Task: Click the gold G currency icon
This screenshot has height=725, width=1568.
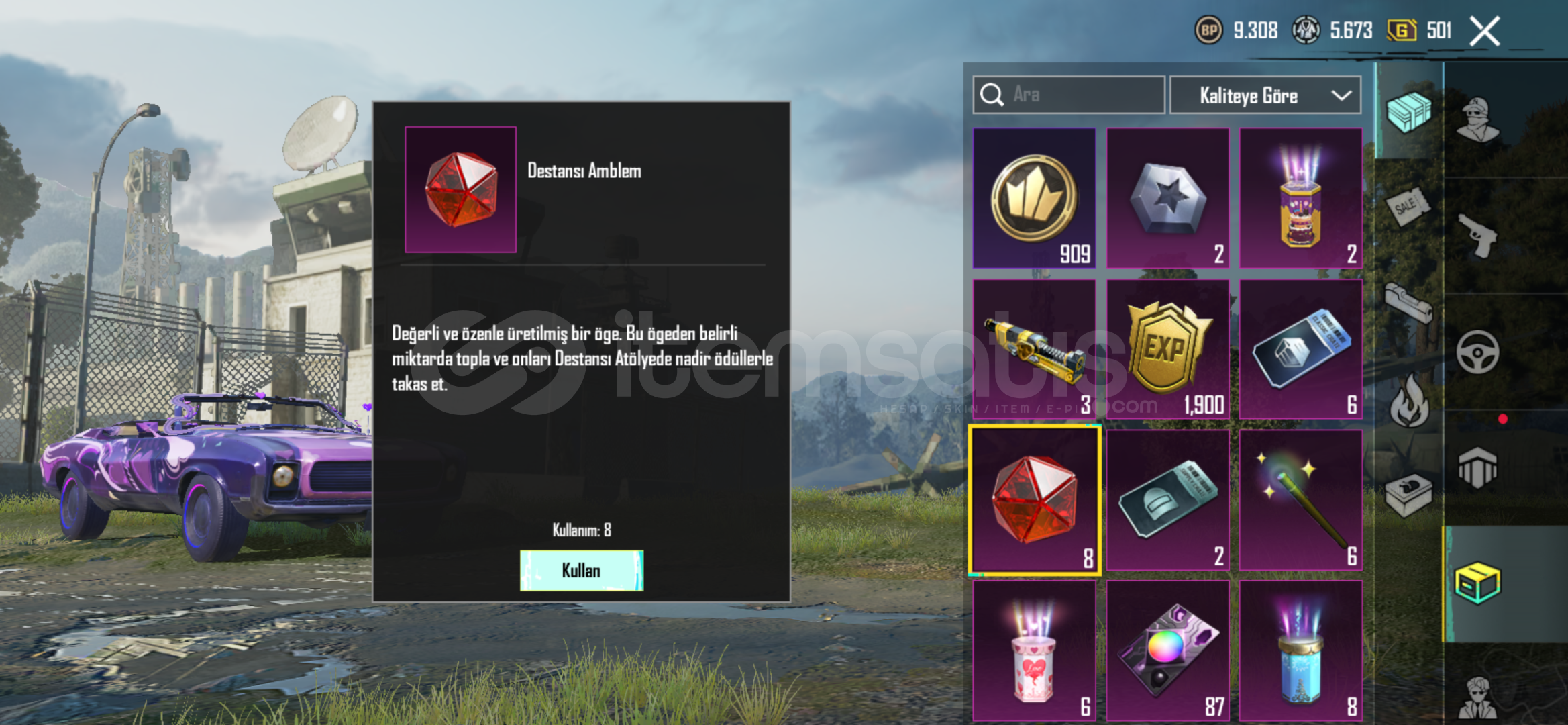Action: 1402,30
